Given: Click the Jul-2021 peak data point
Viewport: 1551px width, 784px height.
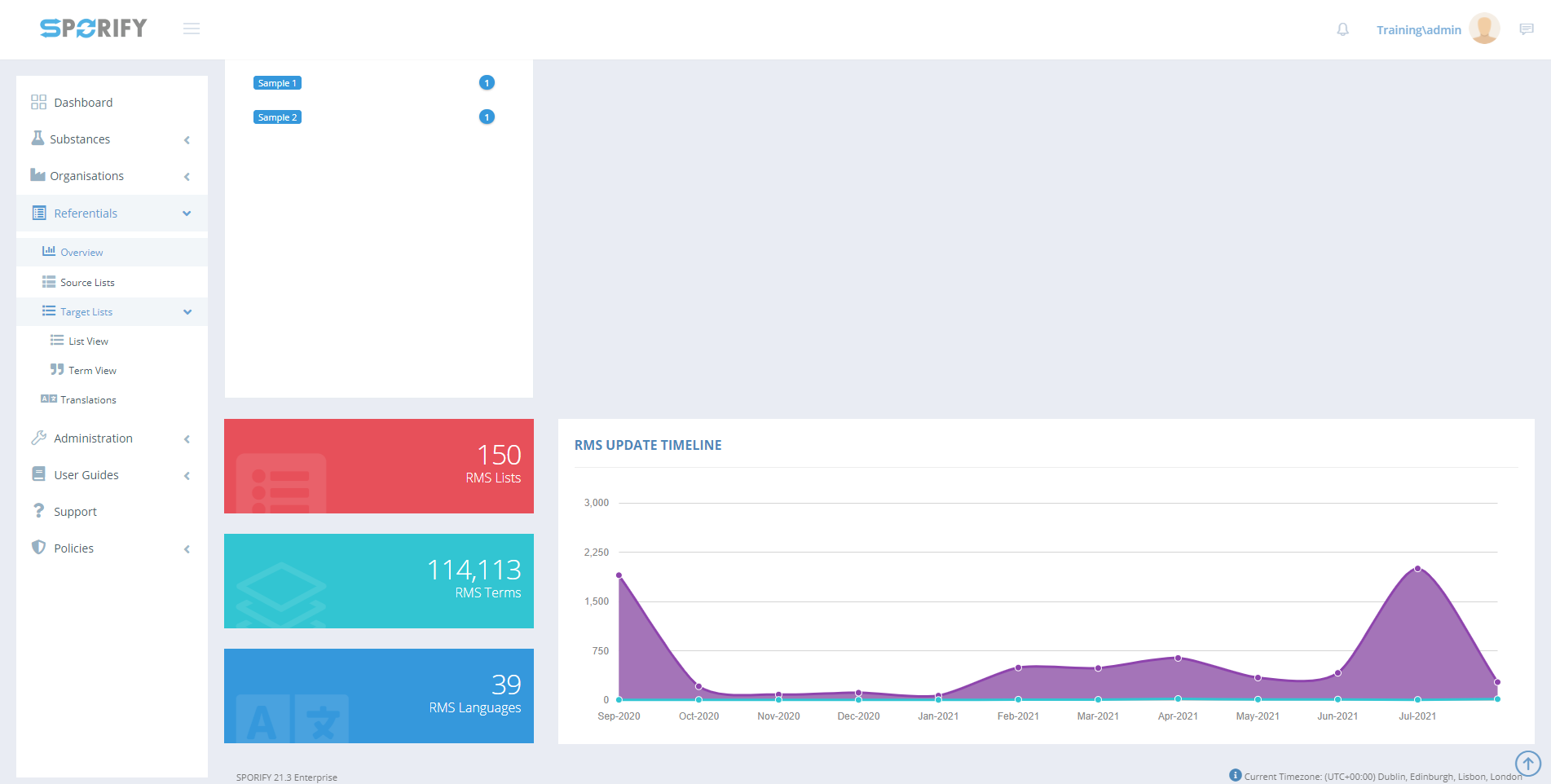Looking at the screenshot, I should click(x=1417, y=569).
